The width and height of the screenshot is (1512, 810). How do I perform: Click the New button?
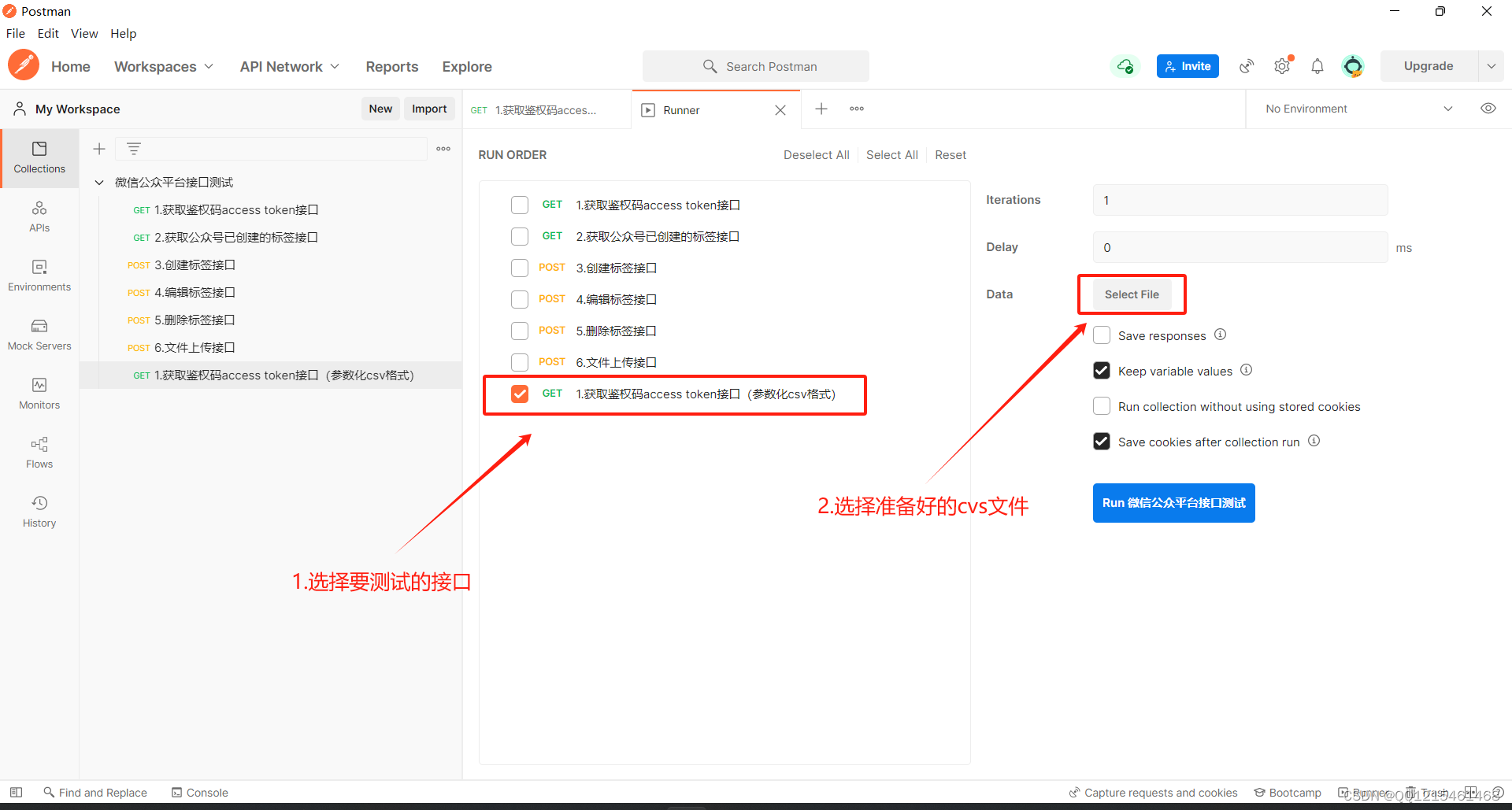point(380,109)
